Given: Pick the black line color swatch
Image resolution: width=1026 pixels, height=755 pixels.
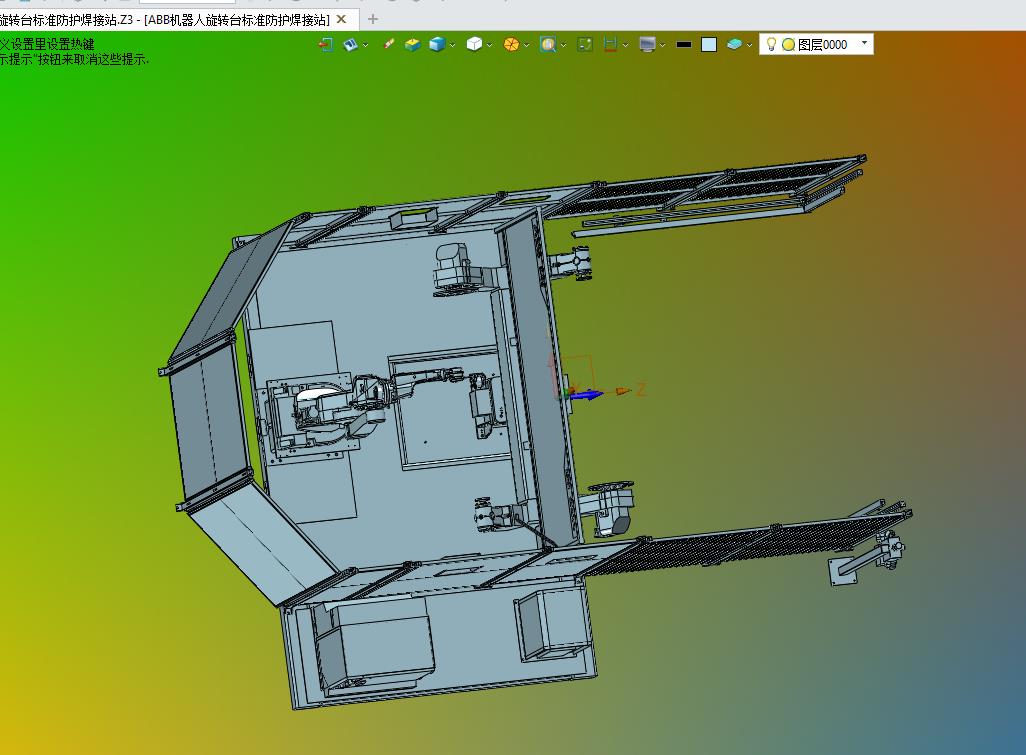Looking at the screenshot, I should click(684, 44).
